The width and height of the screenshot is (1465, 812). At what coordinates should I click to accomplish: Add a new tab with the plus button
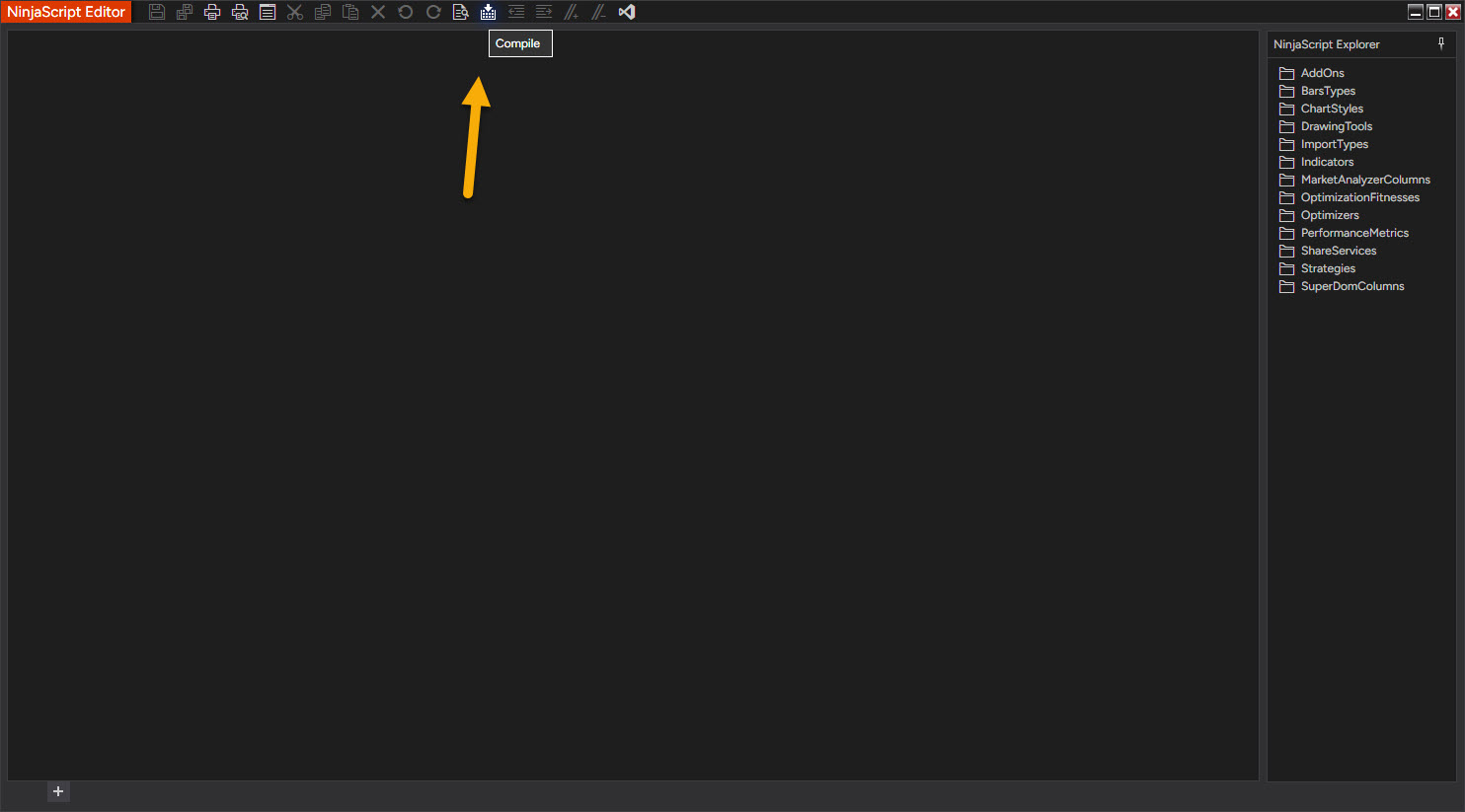click(x=58, y=791)
